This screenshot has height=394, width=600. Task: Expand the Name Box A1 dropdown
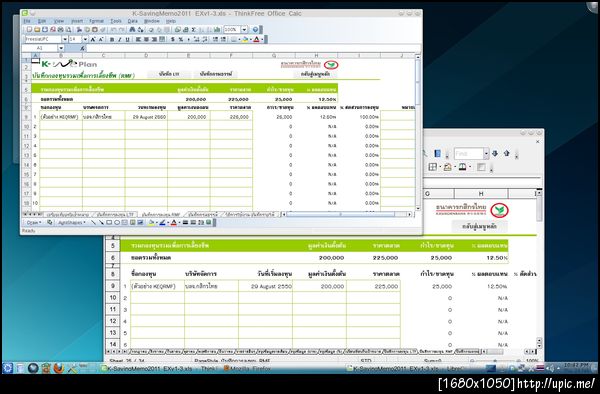pyautogui.click(x=61, y=48)
